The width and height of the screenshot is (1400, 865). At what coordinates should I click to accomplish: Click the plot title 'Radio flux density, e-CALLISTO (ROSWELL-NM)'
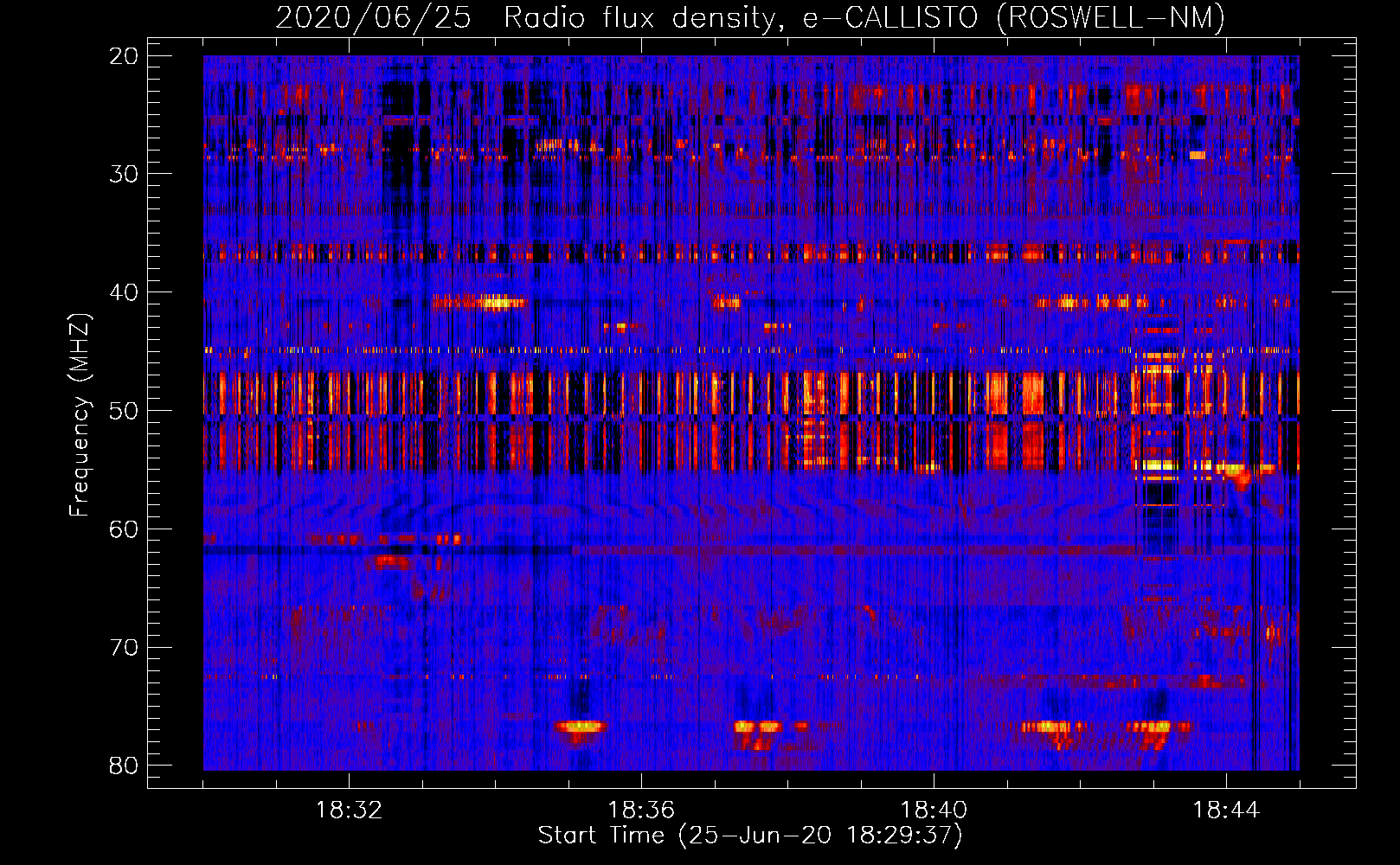coord(864,17)
